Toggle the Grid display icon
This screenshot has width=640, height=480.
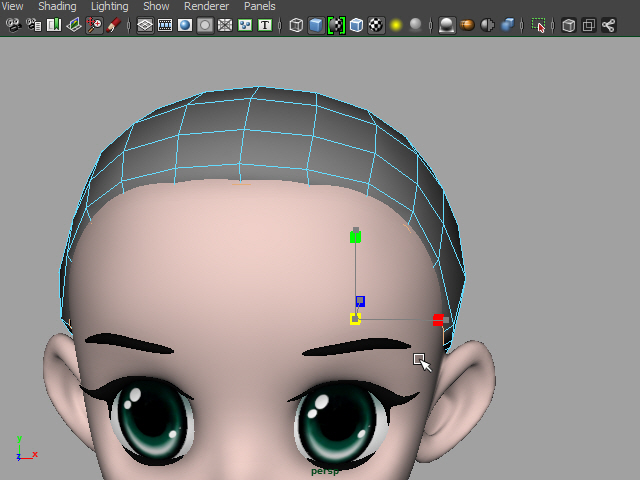tap(145, 25)
